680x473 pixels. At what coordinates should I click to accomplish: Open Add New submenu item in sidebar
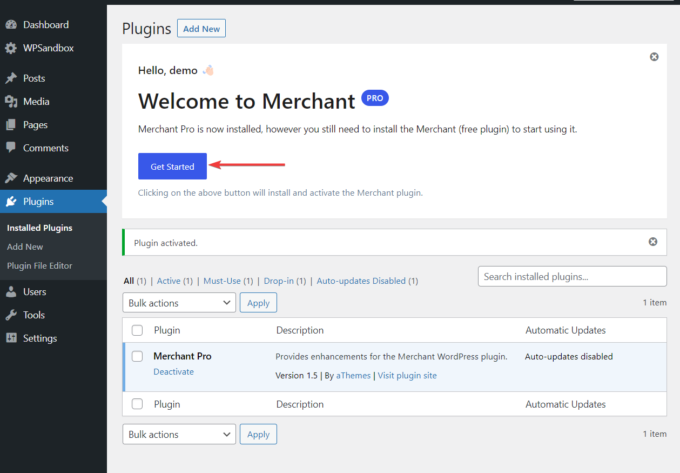pyautogui.click(x=25, y=247)
